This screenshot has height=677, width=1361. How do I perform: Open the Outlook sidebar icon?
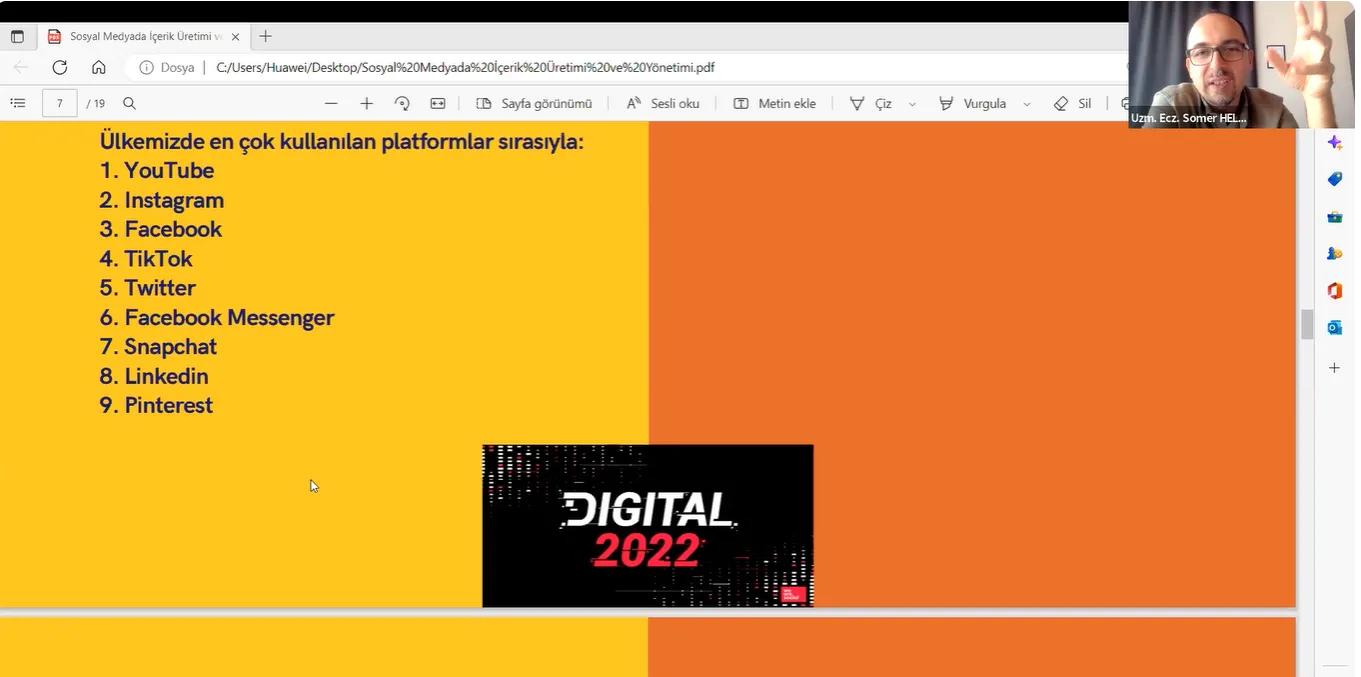(1334, 327)
